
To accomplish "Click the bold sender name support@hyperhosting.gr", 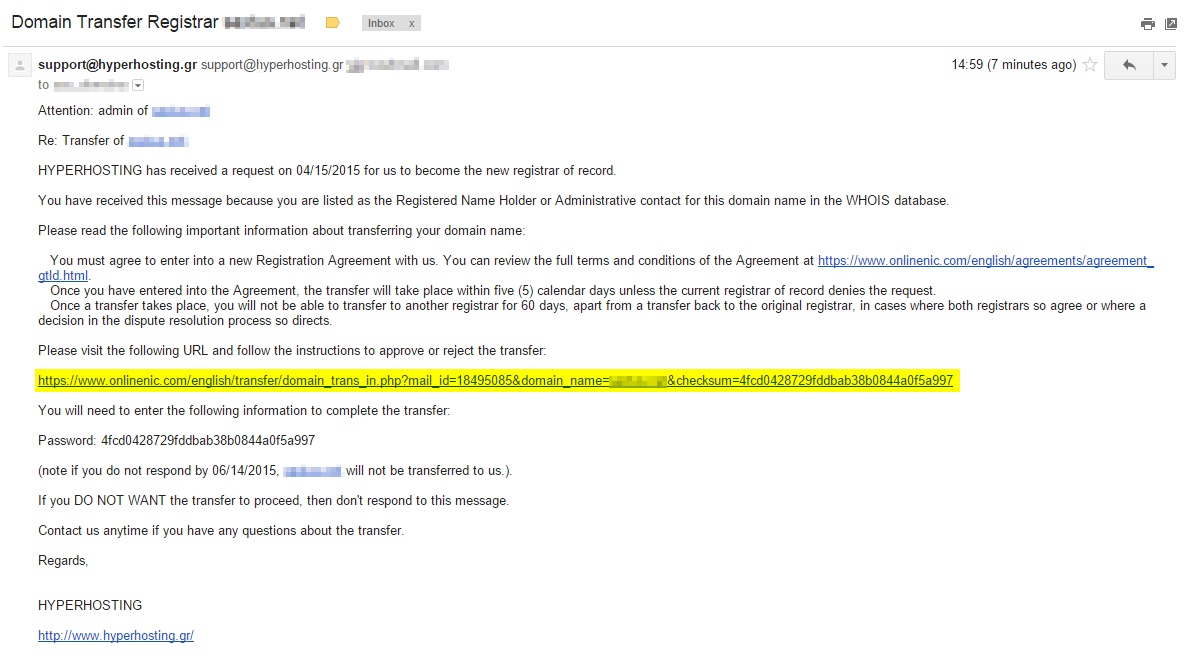I will [x=118, y=65].
